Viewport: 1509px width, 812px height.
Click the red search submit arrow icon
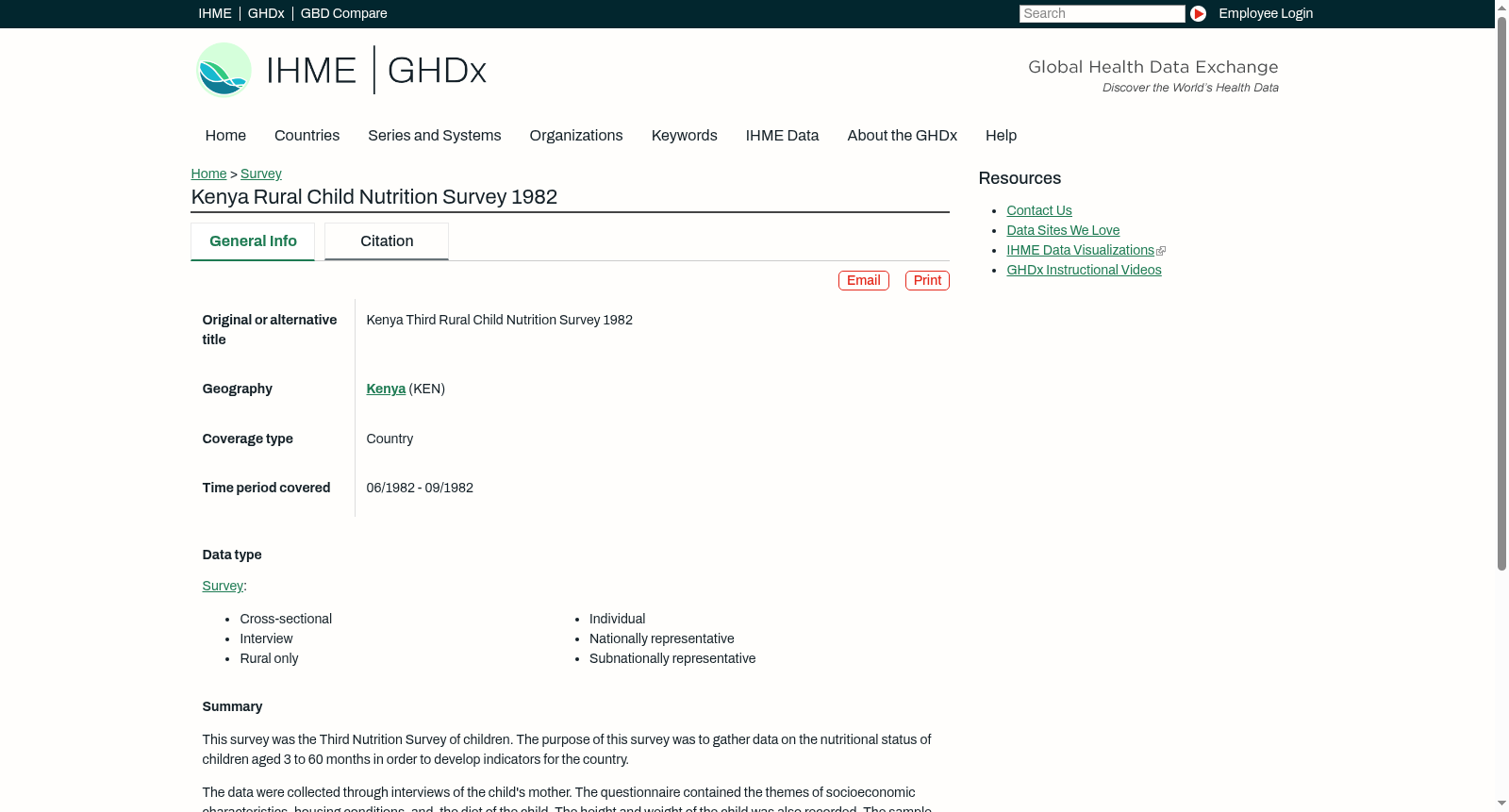(1198, 13)
